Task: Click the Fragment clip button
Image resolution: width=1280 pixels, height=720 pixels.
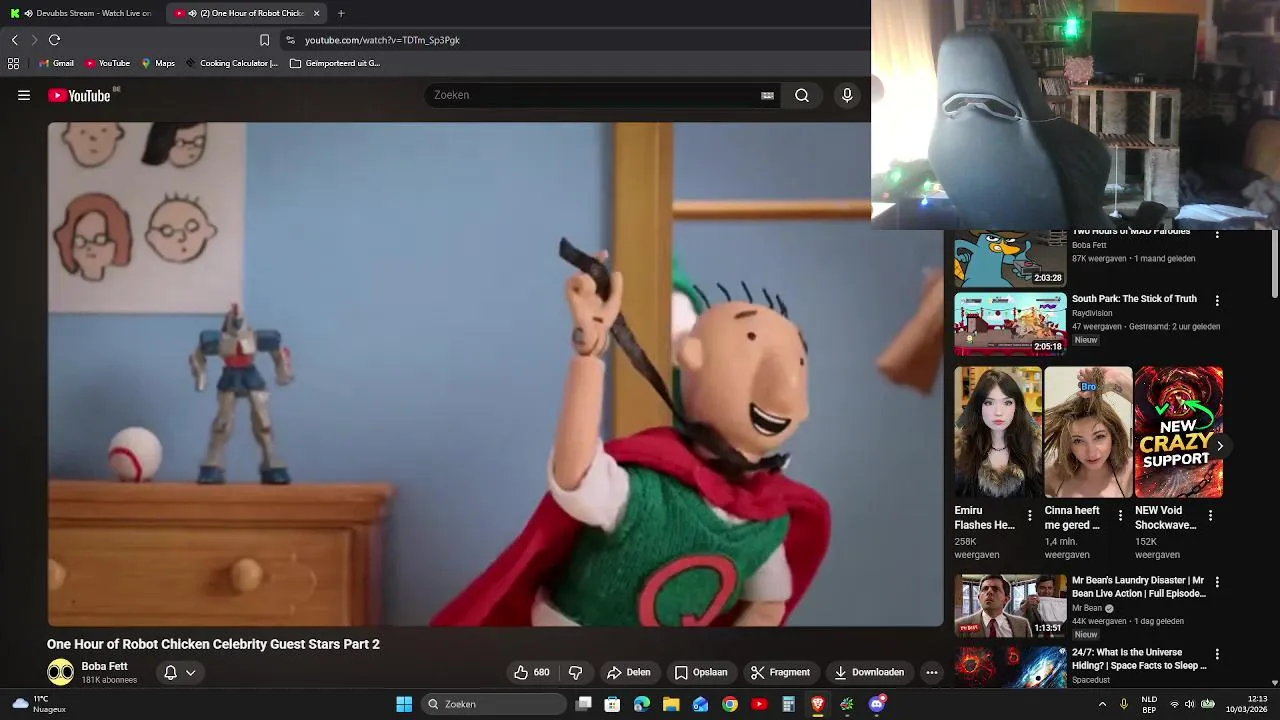Action: click(x=780, y=673)
